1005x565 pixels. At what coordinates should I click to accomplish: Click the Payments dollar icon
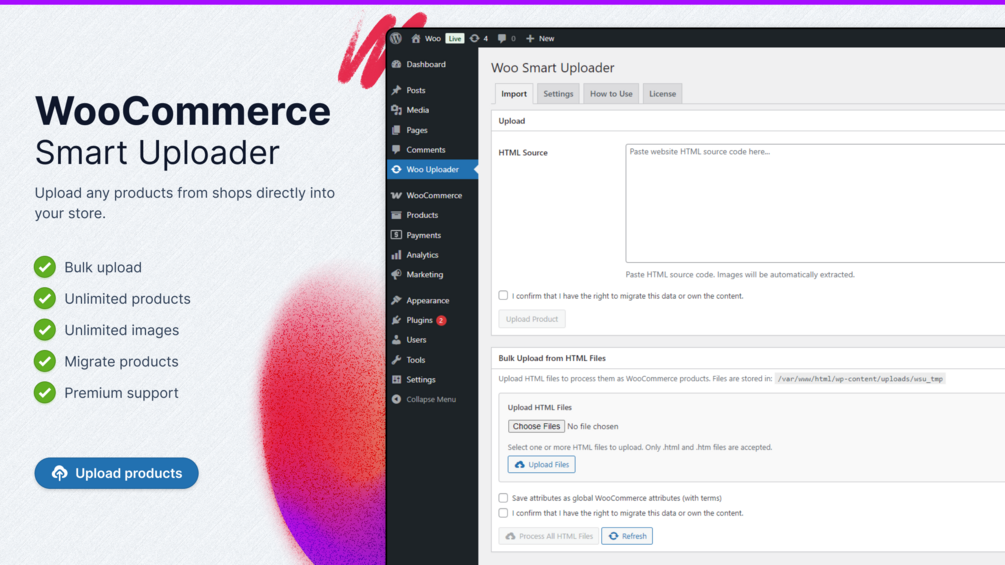[x=397, y=235]
